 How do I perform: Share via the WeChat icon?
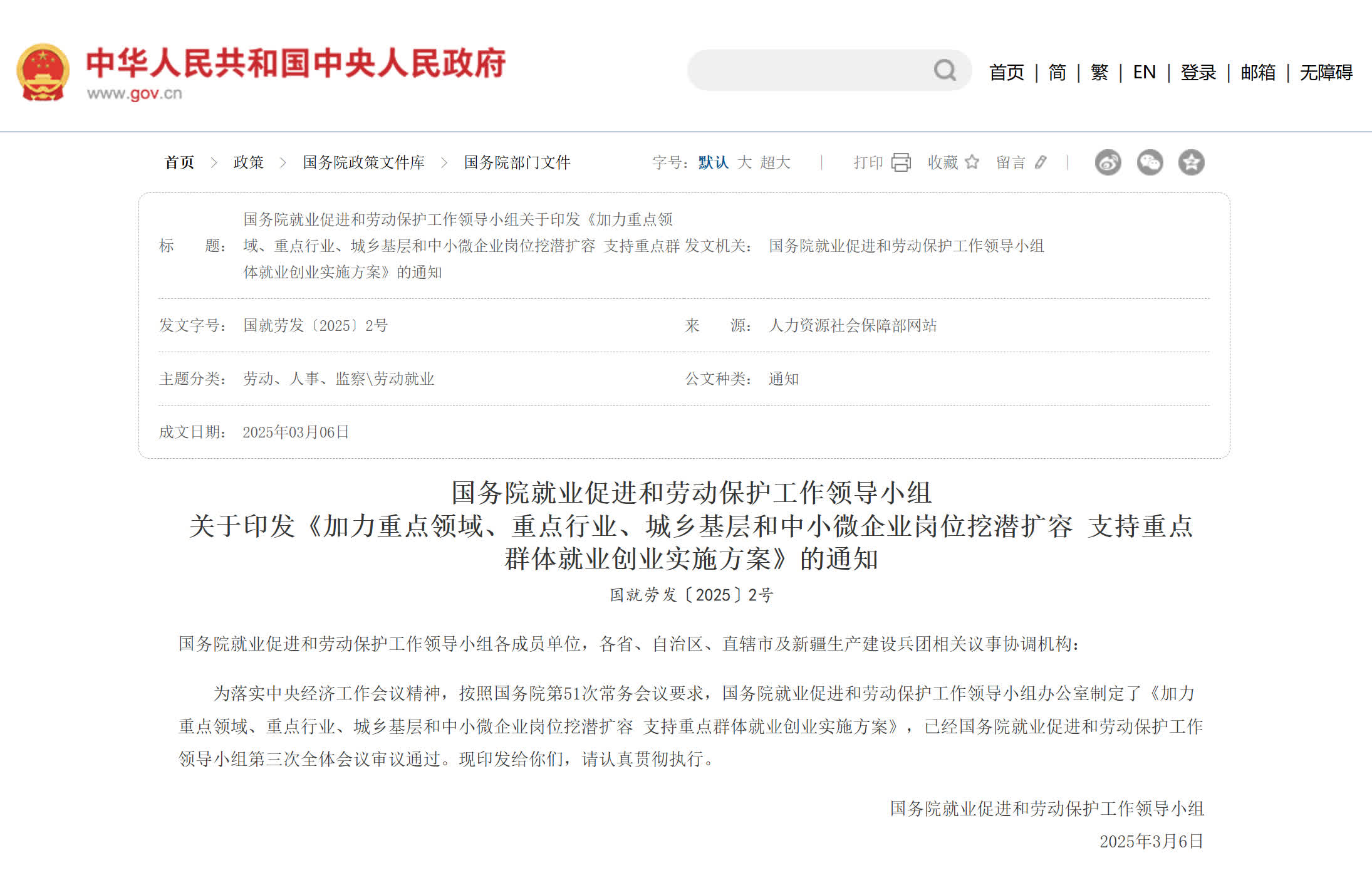(x=1150, y=163)
